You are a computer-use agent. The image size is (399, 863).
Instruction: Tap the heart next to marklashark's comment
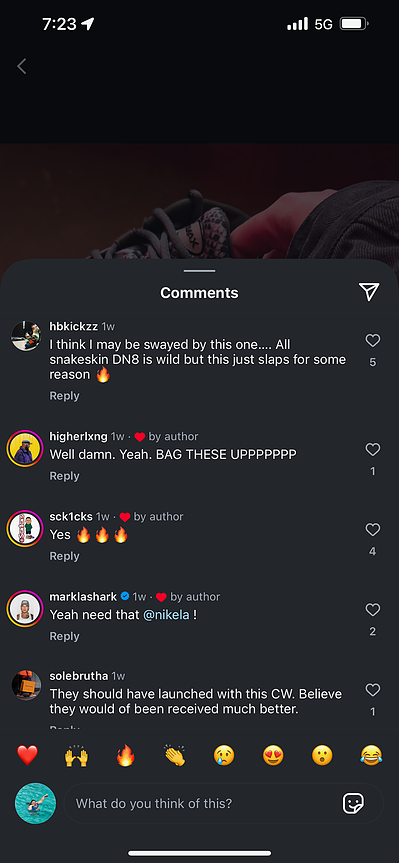pos(373,609)
